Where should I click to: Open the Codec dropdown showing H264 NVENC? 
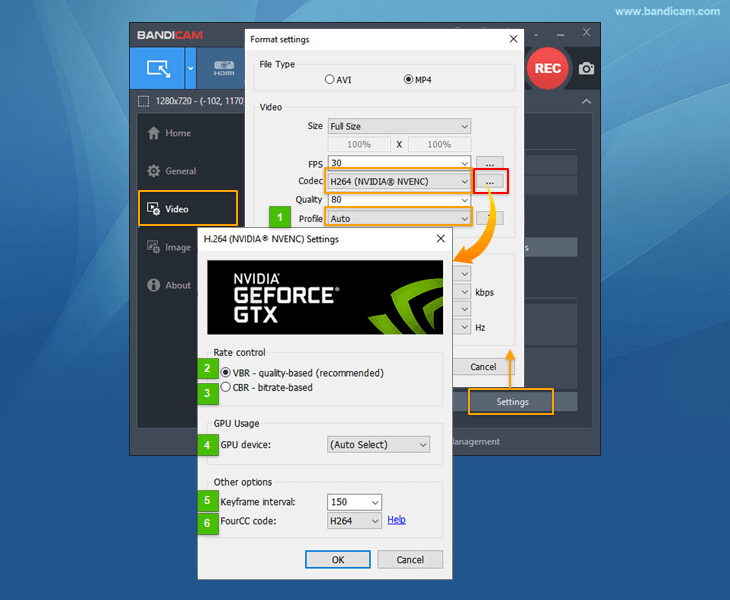pos(399,181)
